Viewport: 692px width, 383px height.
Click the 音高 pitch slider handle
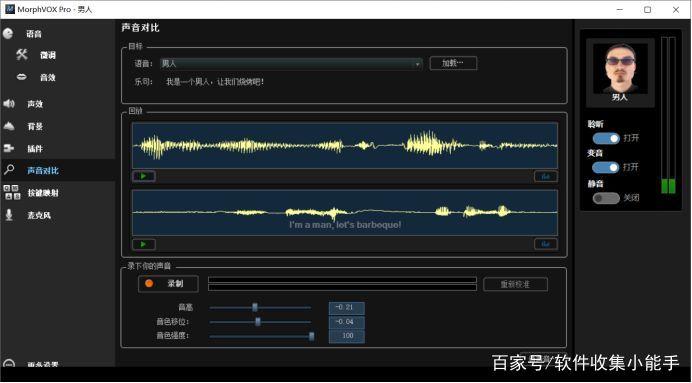point(255,307)
